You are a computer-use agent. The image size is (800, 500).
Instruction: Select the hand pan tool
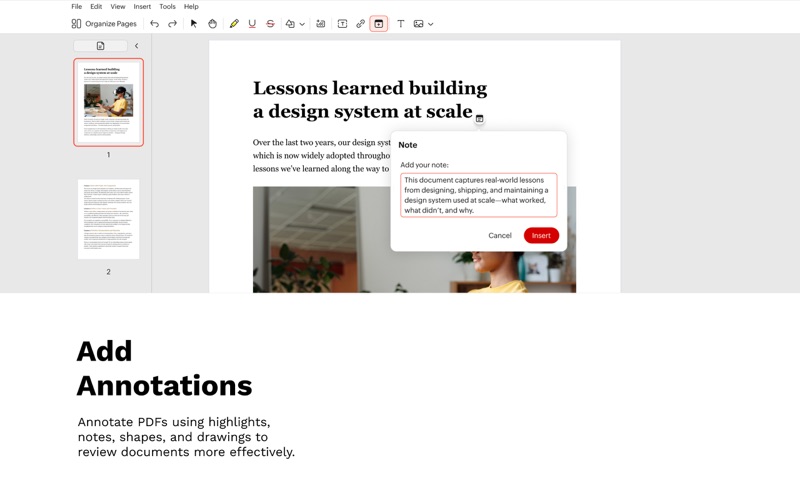click(212, 23)
